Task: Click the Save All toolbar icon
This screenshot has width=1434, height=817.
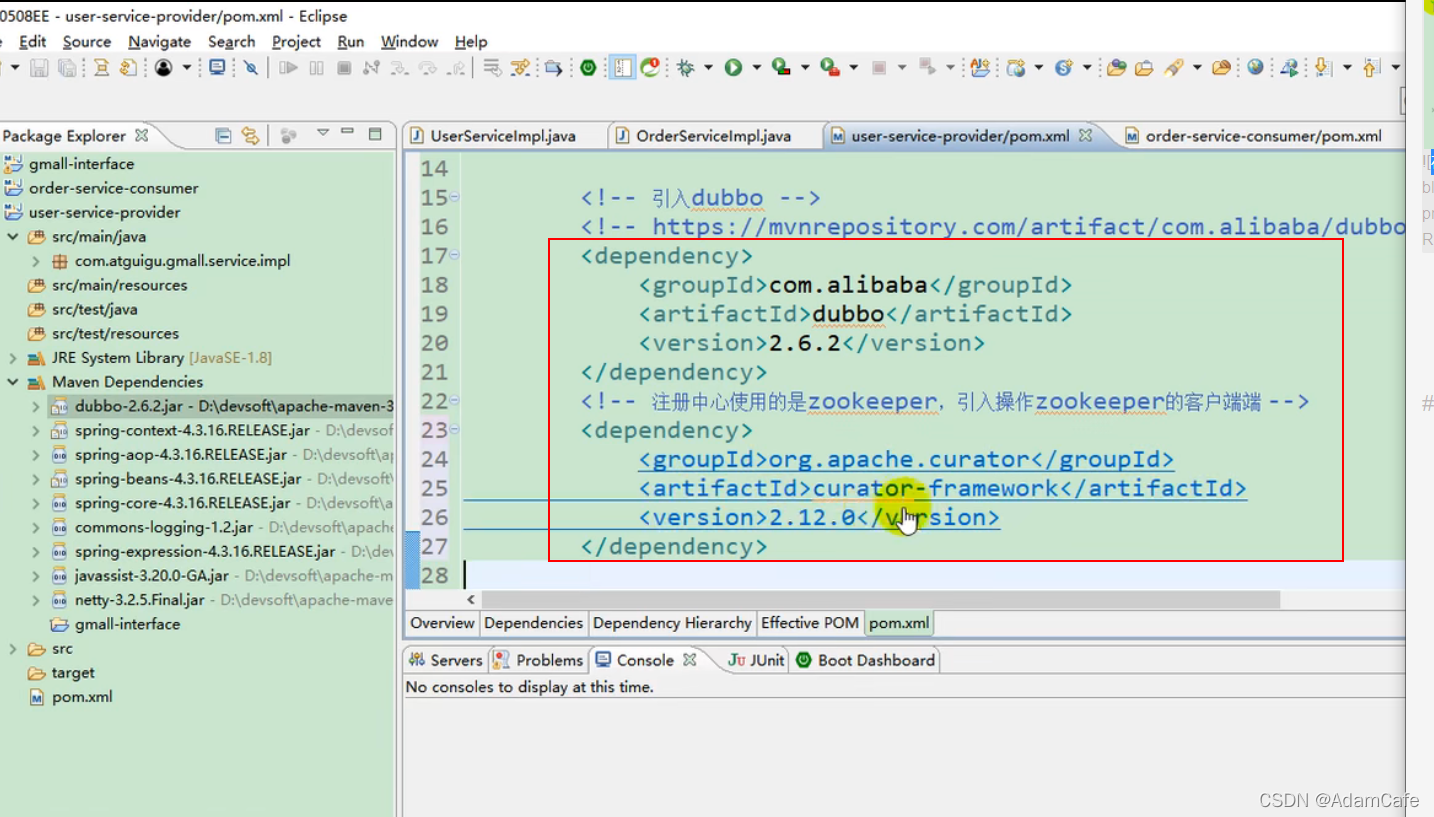Action: 67,68
